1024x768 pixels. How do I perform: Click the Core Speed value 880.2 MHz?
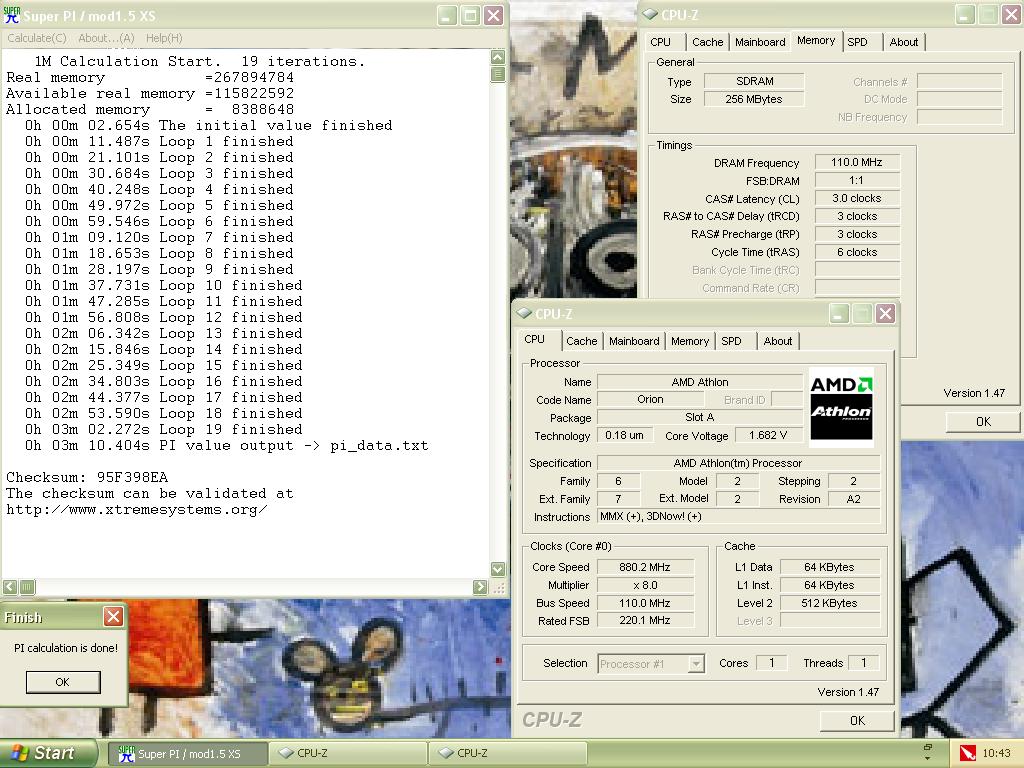click(645, 567)
